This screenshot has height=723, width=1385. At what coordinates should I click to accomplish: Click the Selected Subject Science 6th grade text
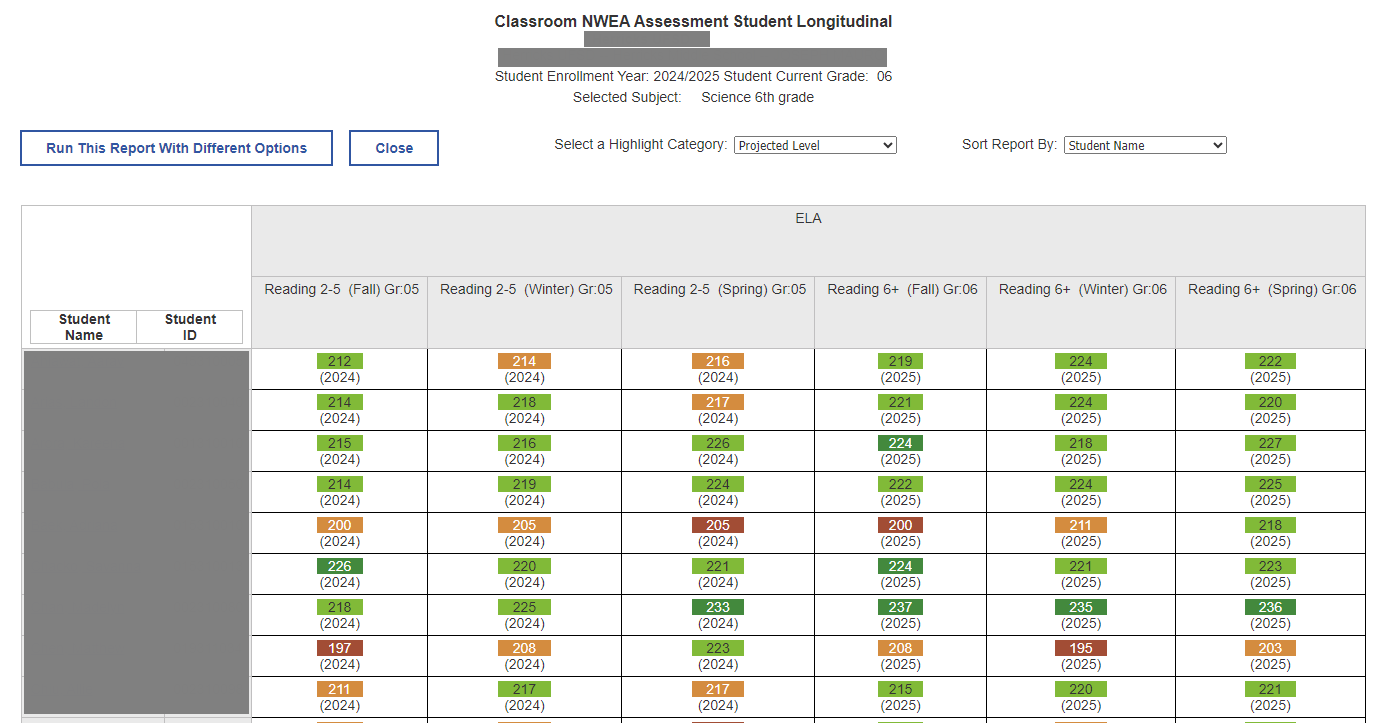pyautogui.click(x=693, y=97)
